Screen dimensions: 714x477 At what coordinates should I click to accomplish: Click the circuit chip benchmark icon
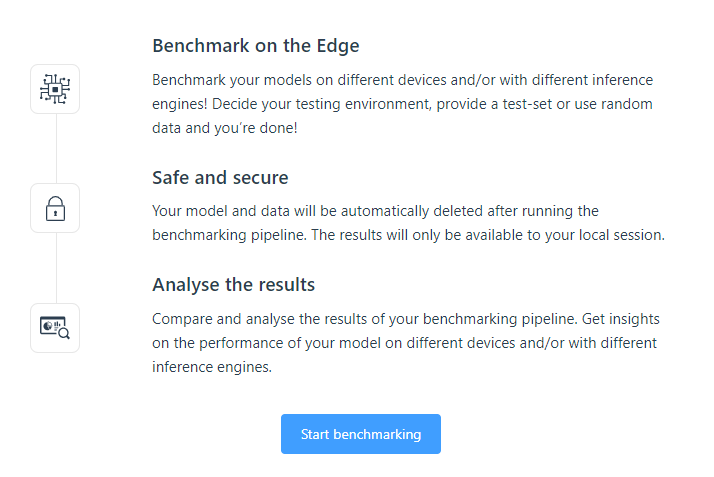55,89
